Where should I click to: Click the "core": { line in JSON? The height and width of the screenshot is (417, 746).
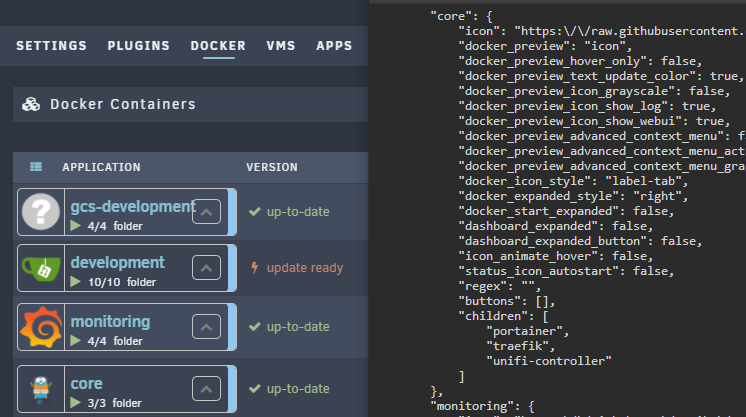(x=461, y=16)
